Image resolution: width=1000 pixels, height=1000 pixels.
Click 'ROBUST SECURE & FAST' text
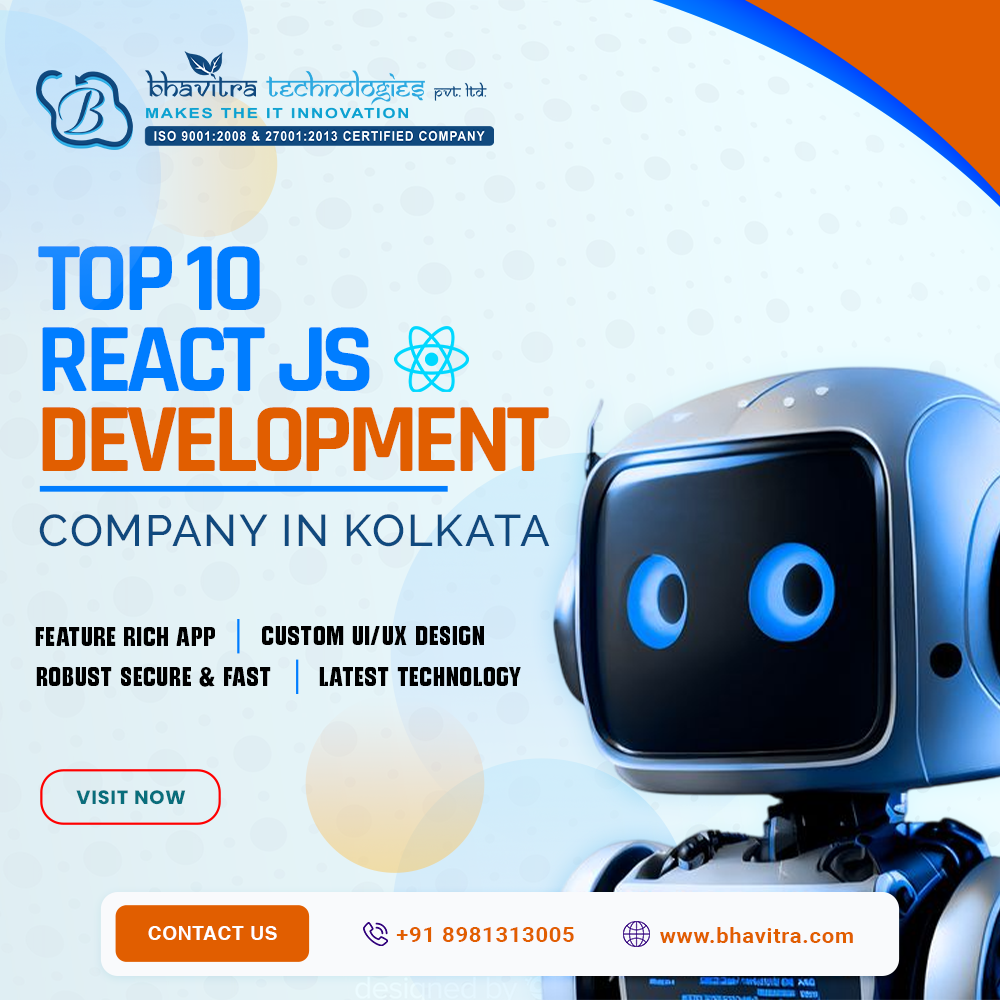pyautogui.click(x=153, y=677)
